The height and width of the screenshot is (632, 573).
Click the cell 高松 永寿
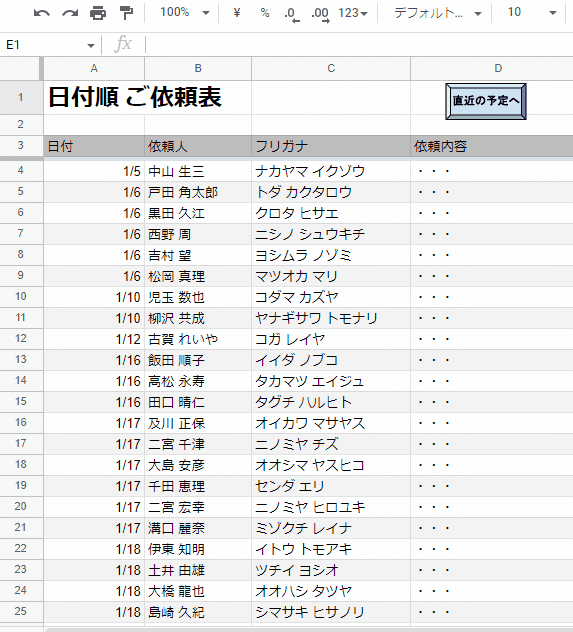pos(198,381)
